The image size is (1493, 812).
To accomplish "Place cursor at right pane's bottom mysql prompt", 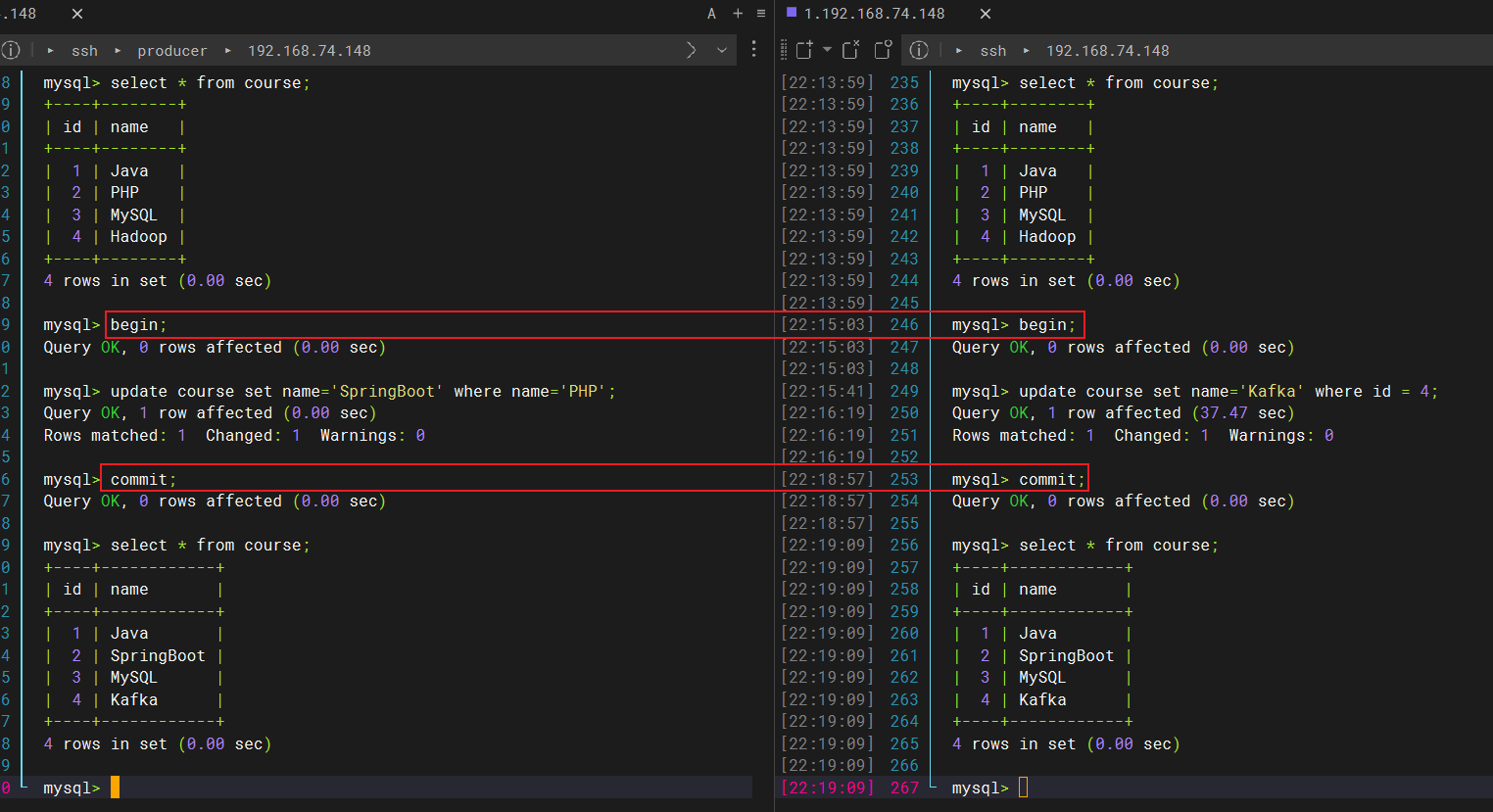I will pyautogui.click(x=1023, y=788).
